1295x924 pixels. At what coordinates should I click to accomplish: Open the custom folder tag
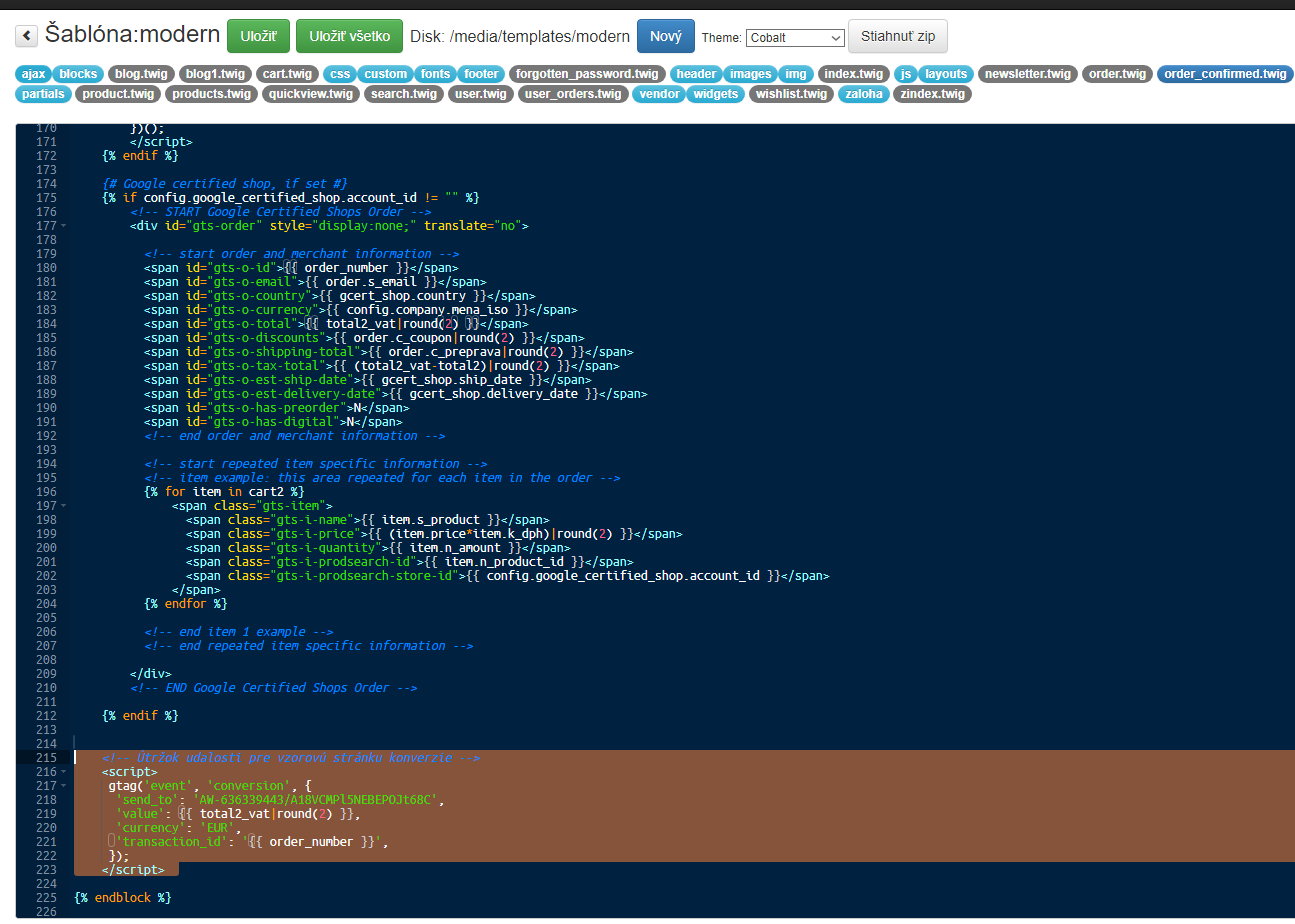pyautogui.click(x=386, y=74)
